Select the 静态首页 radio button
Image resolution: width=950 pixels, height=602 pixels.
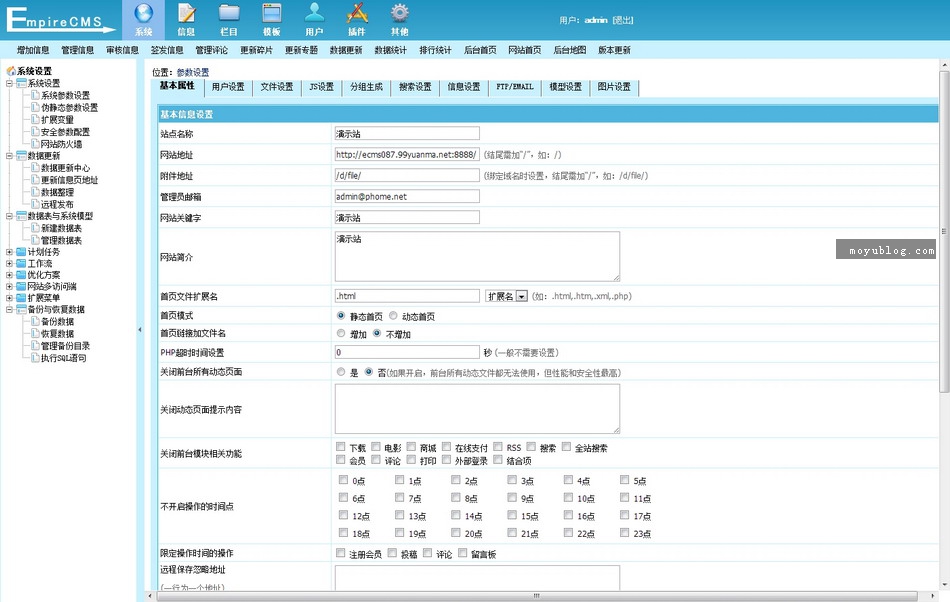tap(341, 316)
